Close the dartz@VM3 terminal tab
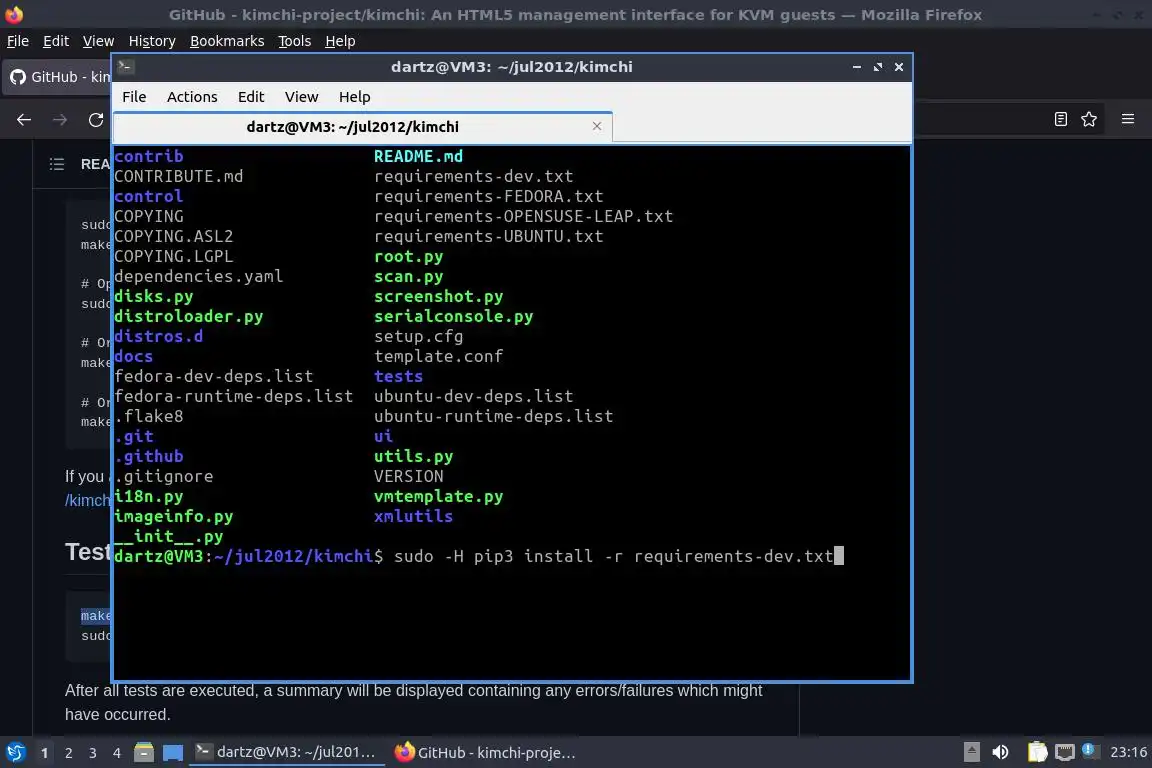The image size is (1152, 768). [597, 126]
